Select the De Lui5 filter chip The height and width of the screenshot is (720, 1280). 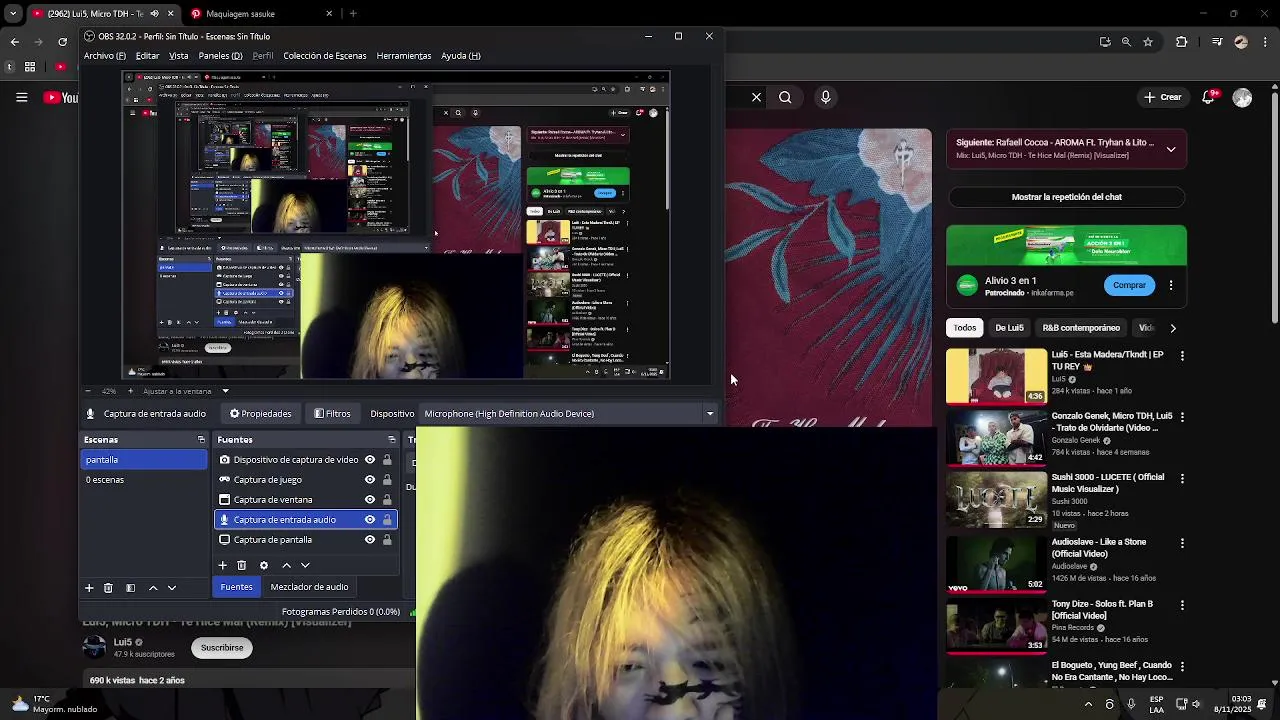(1009, 328)
